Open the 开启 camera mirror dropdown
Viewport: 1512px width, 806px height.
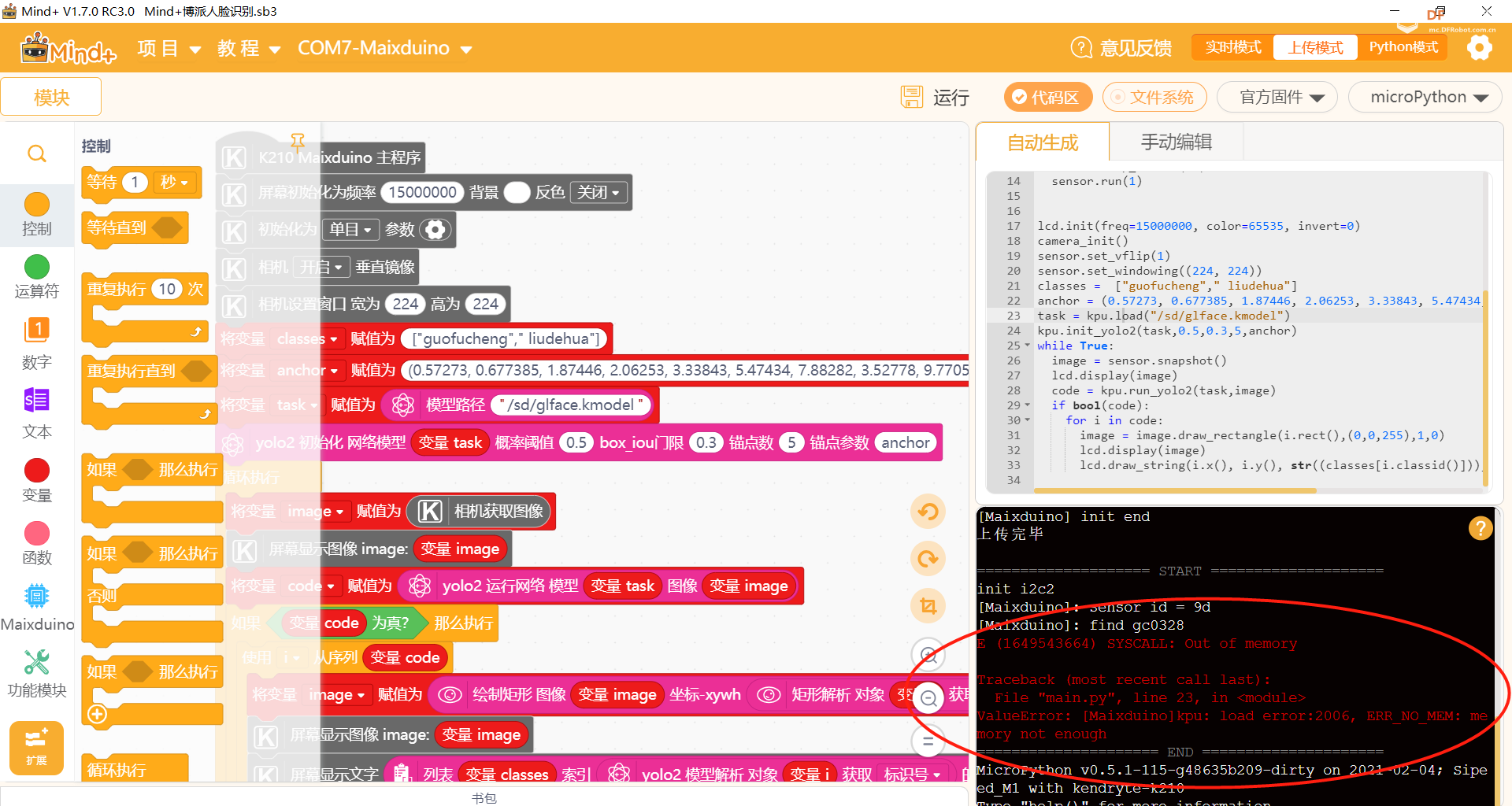coord(321,267)
